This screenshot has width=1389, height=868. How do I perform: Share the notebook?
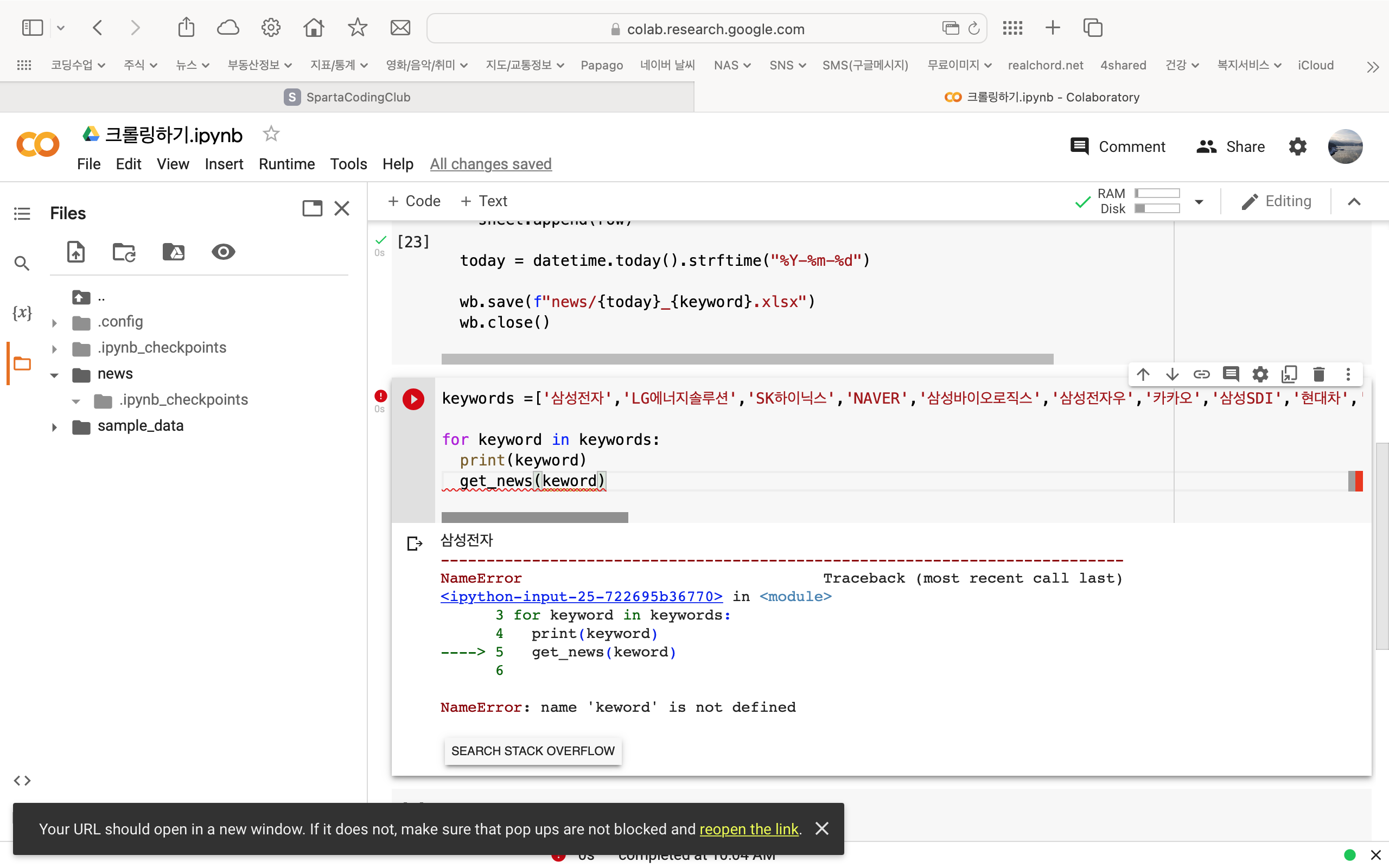(x=1231, y=146)
